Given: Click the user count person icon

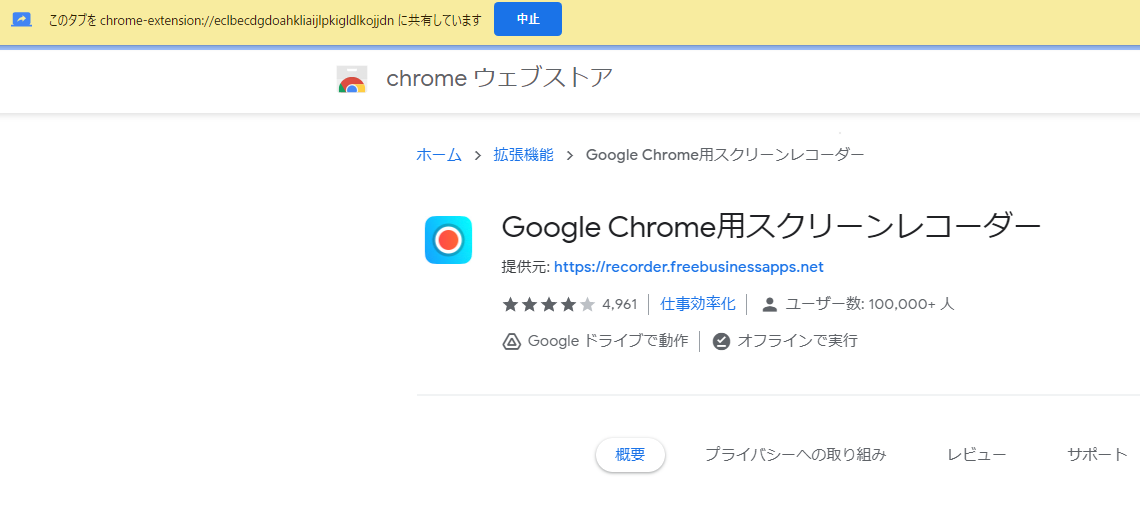Looking at the screenshot, I should coord(769,304).
